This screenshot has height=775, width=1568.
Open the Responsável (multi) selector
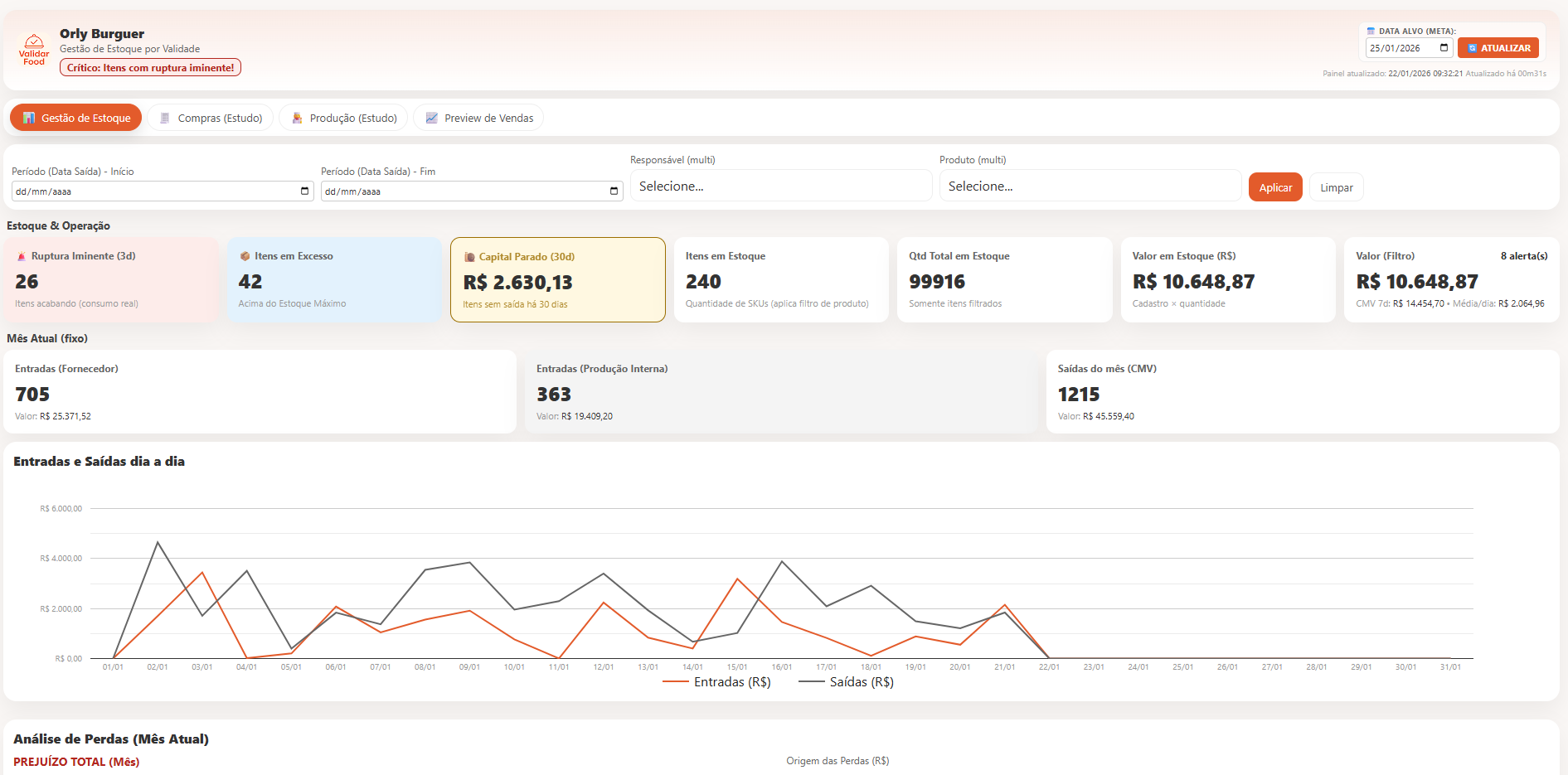pos(780,186)
